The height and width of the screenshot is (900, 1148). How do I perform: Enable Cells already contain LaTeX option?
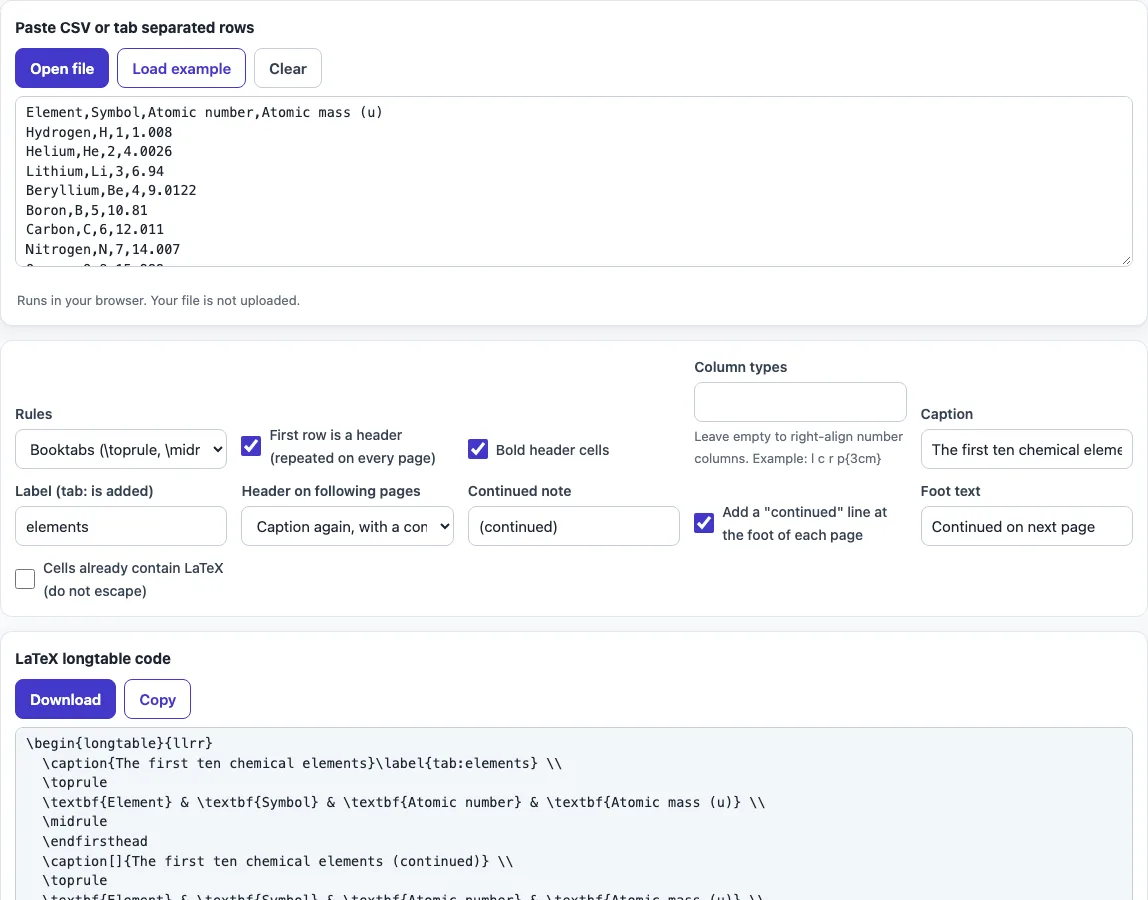pos(25,579)
